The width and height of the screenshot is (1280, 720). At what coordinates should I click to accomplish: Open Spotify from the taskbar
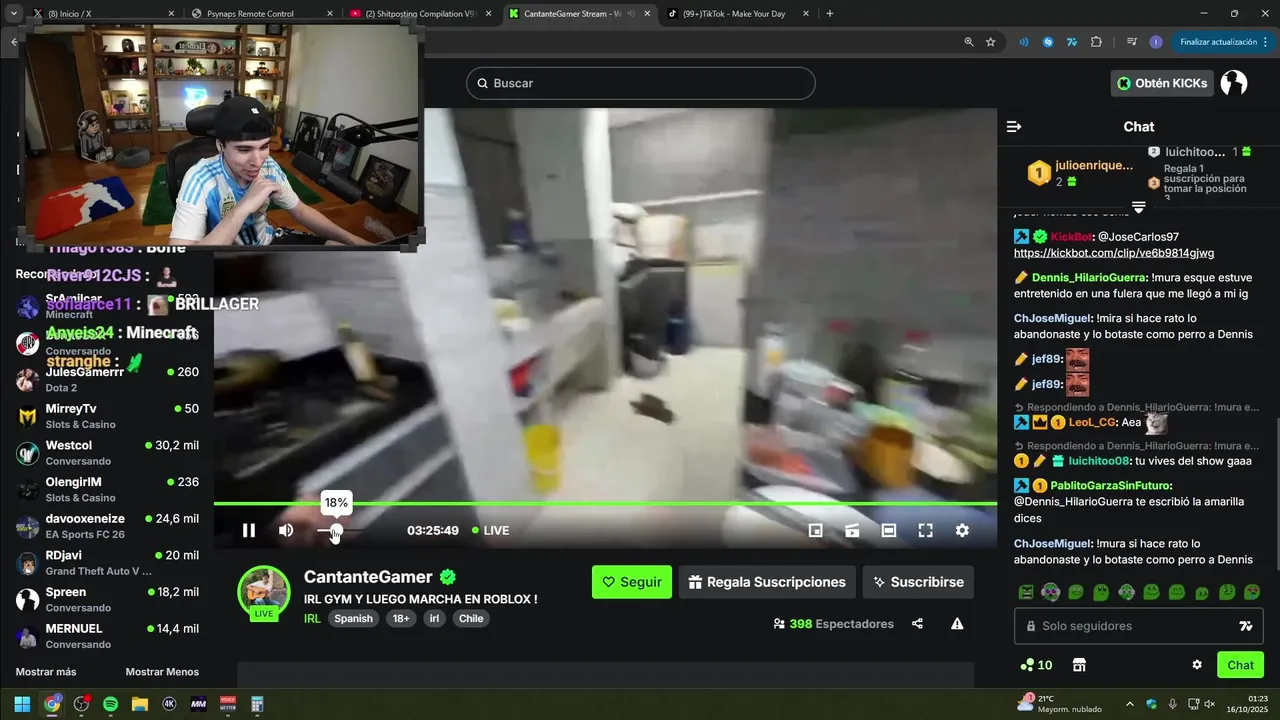pyautogui.click(x=110, y=704)
